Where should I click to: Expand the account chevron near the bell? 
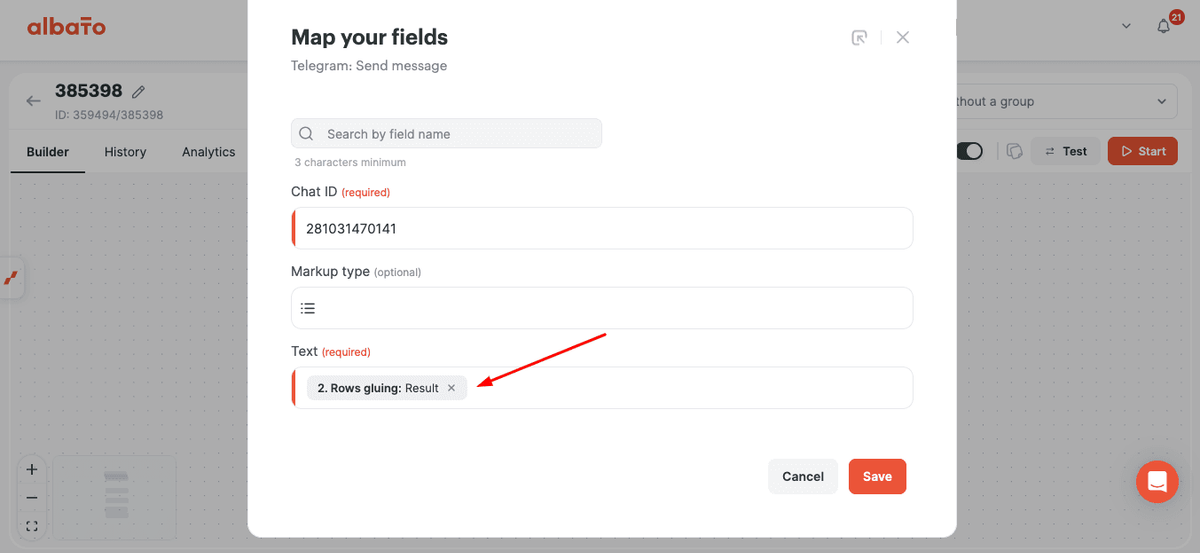click(x=1126, y=26)
